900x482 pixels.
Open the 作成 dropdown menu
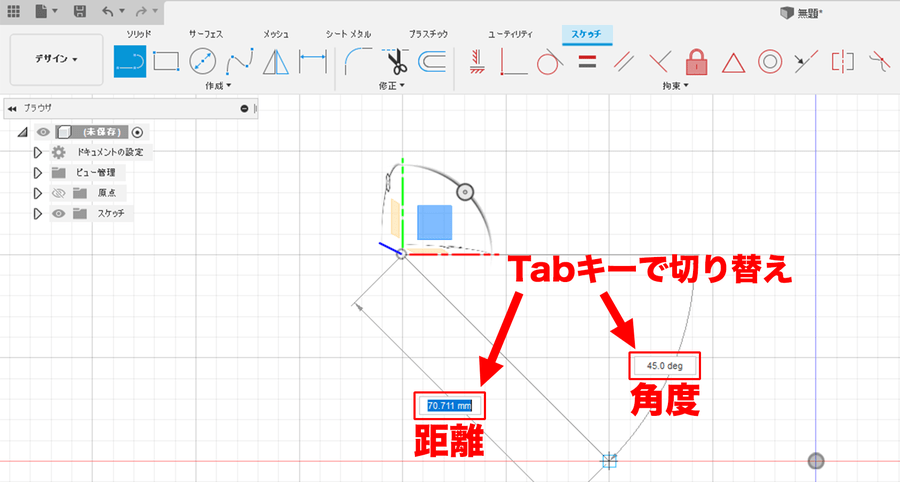point(218,85)
